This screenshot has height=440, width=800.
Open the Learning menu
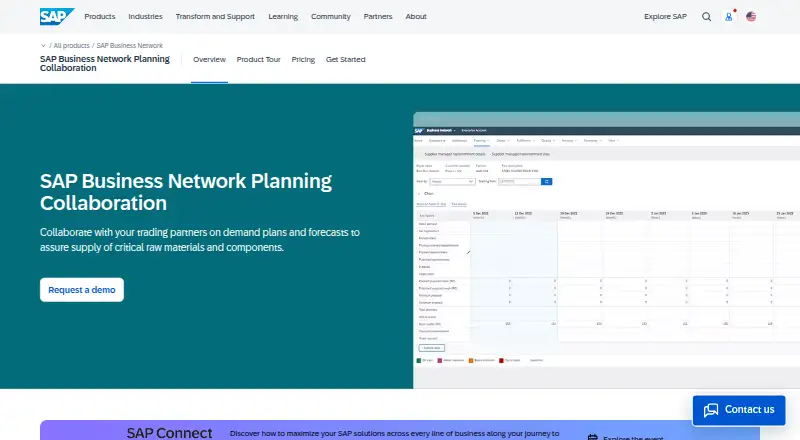283,16
